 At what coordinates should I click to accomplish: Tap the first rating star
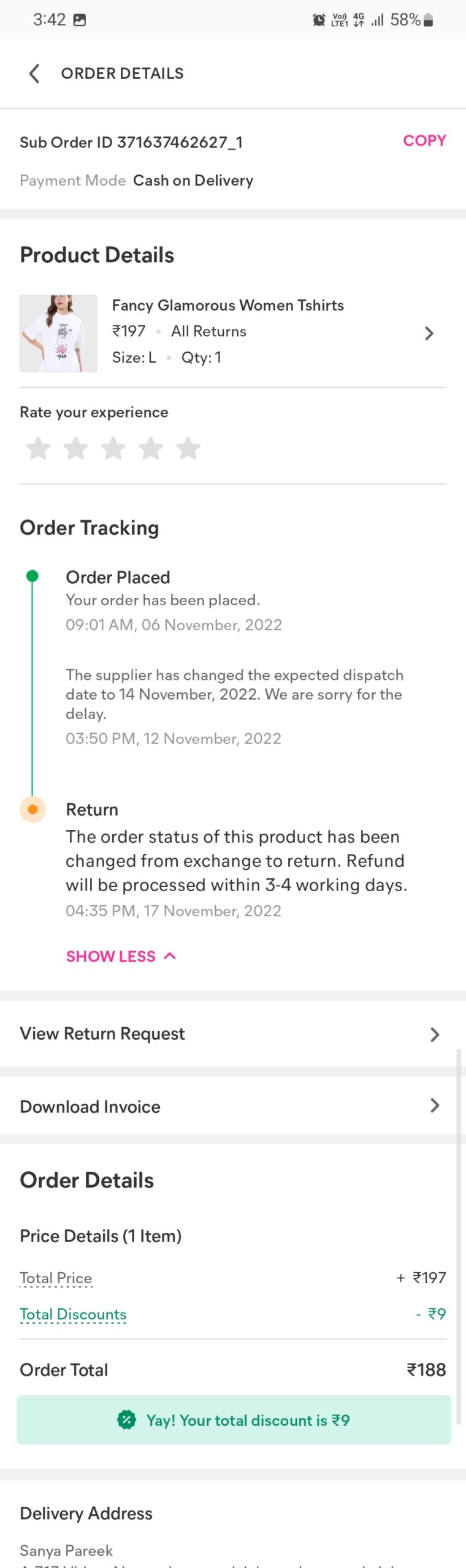[x=38, y=448]
